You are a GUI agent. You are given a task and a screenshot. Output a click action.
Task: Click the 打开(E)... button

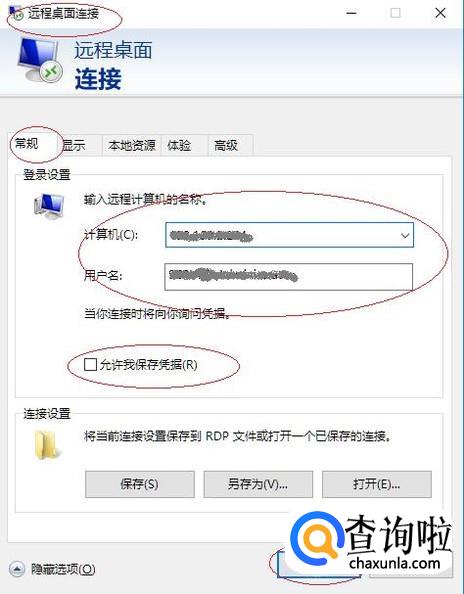[x=377, y=484]
